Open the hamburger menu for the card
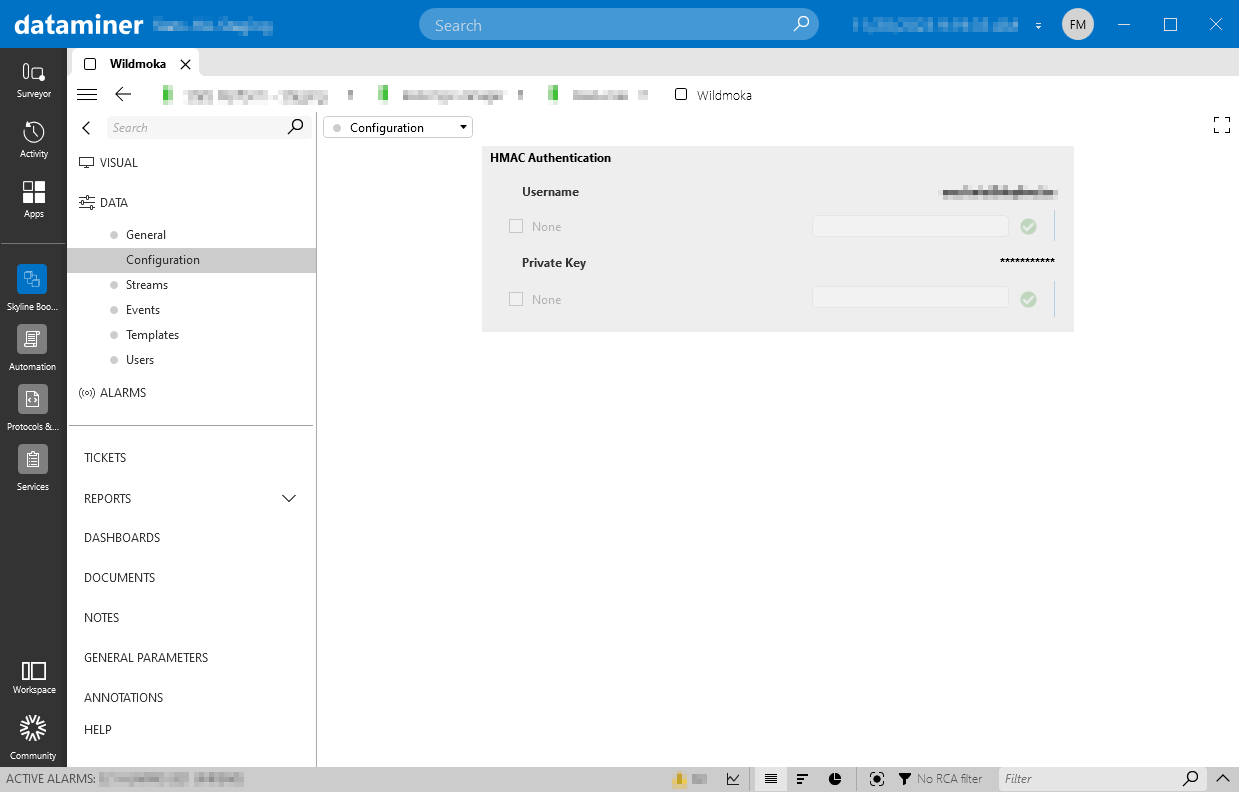 coord(87,94)
